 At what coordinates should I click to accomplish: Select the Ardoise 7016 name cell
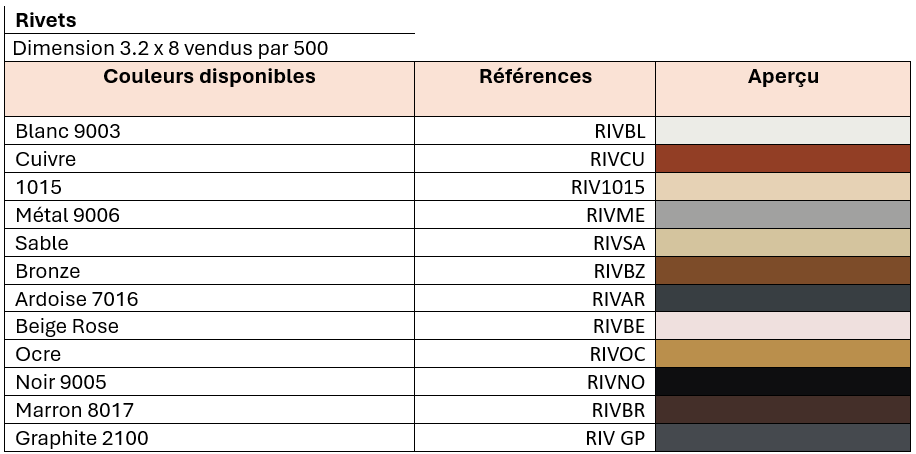click(x=77, y=299)
